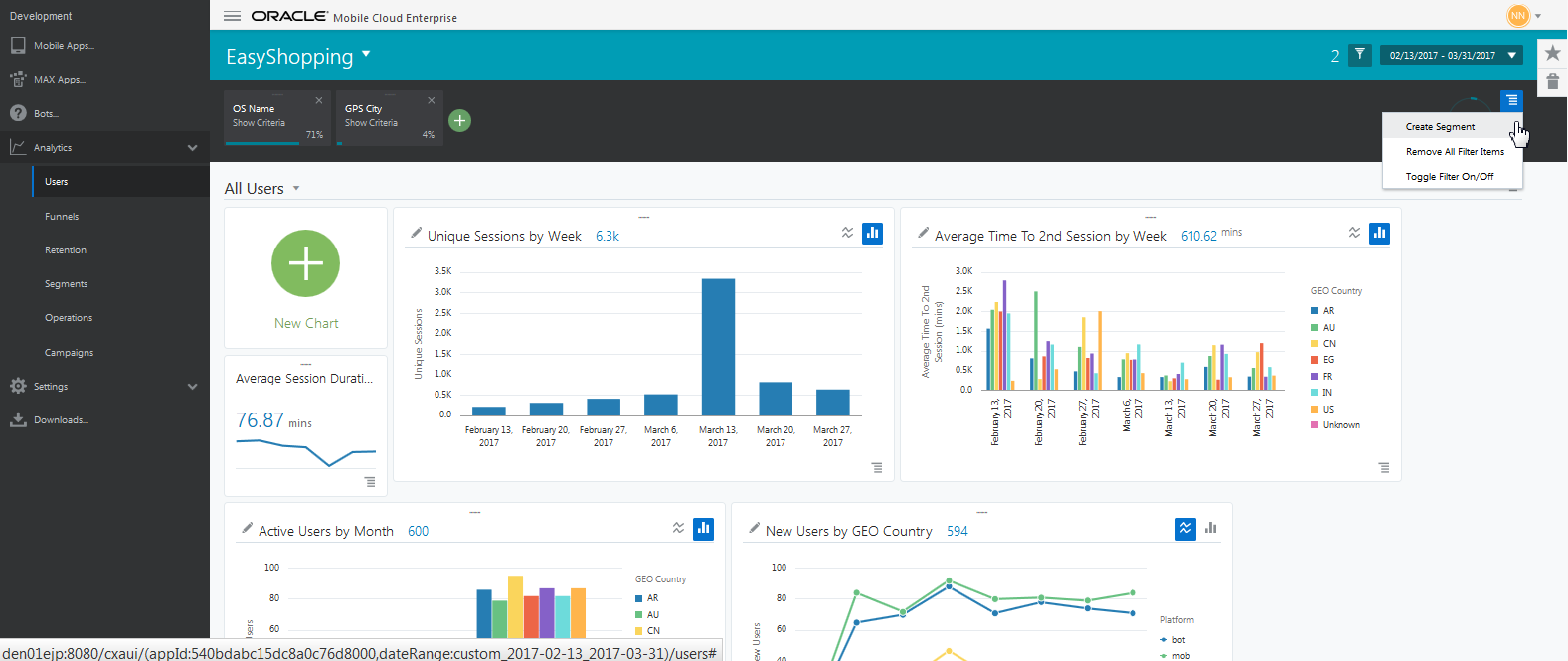Switch Average Time chart to bar view
The image size is (1568, 661).
[x=1379, y=233]
